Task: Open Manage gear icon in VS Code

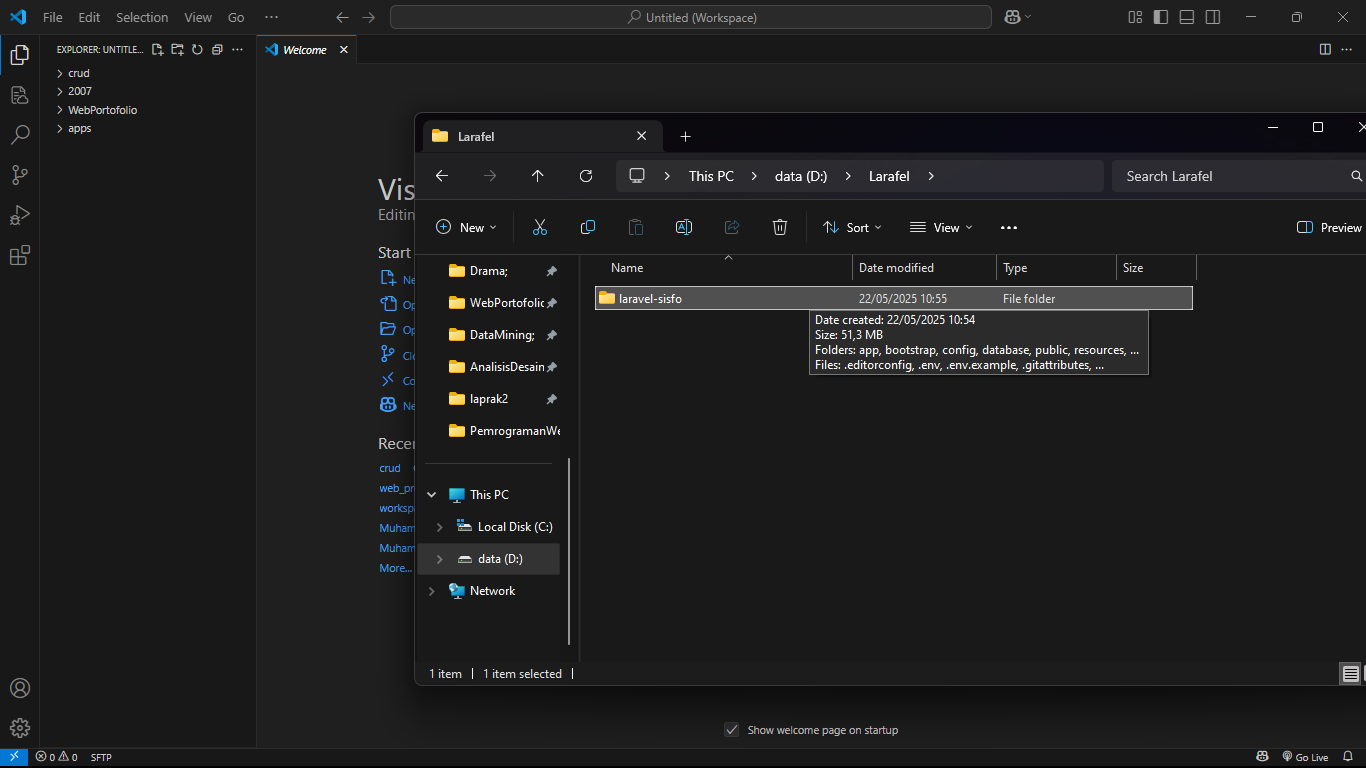Action: [19, 728]
